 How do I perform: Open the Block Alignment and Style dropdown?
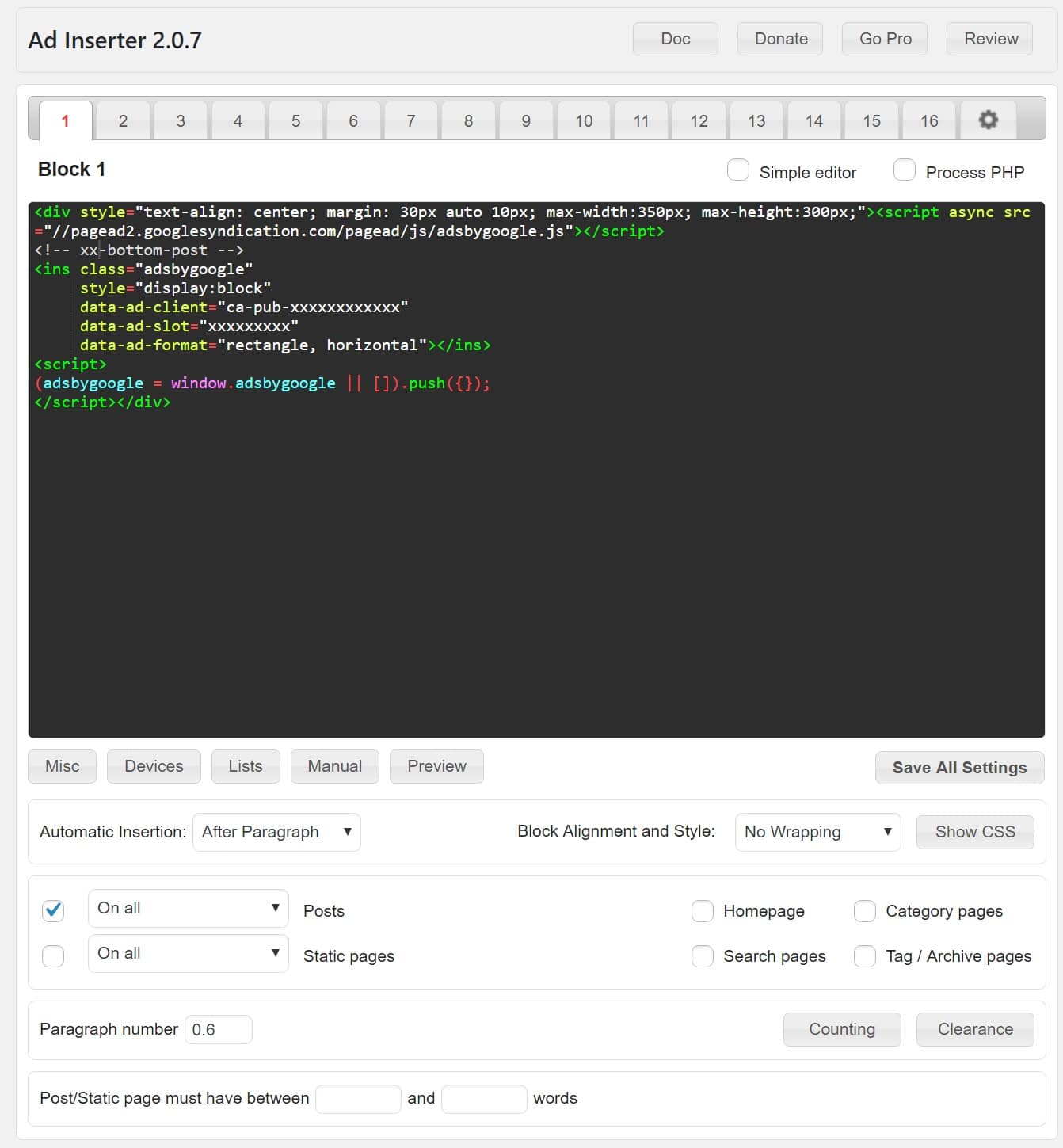817,832
